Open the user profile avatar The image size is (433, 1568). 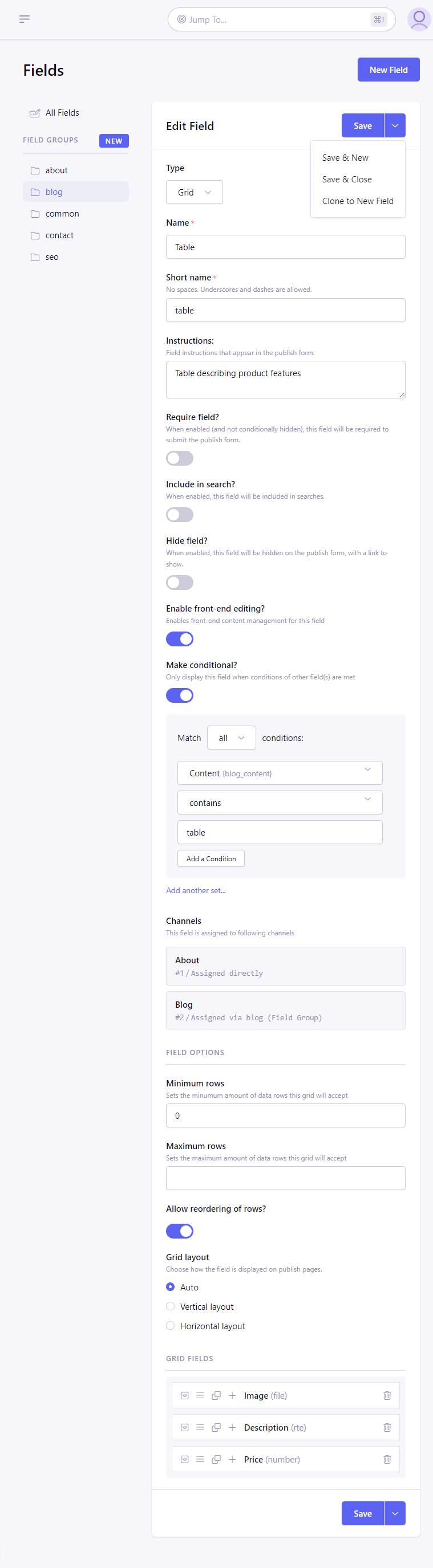tap(418, 19)
